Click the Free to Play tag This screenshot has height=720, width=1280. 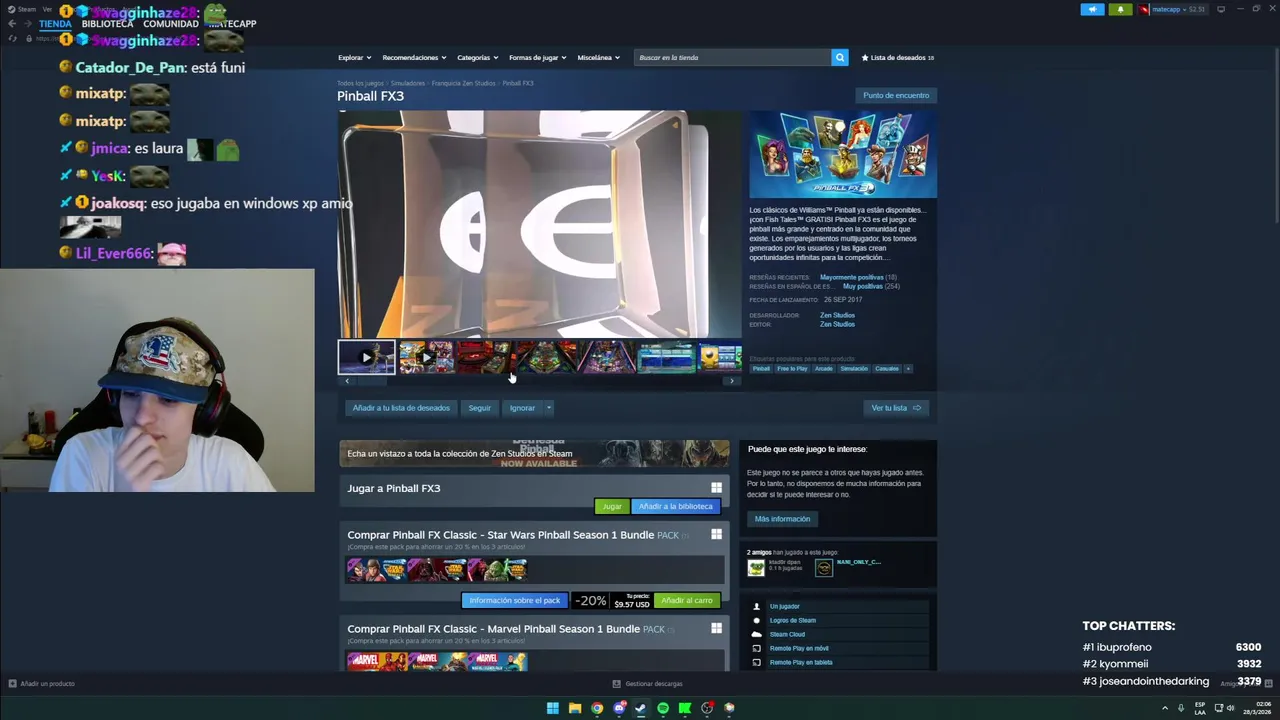792,369
